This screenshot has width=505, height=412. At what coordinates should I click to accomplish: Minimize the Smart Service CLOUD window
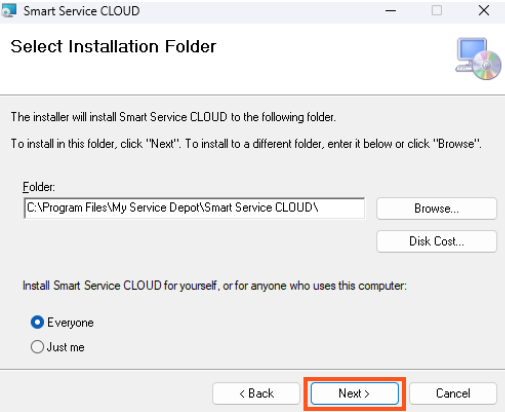(390, 11)
